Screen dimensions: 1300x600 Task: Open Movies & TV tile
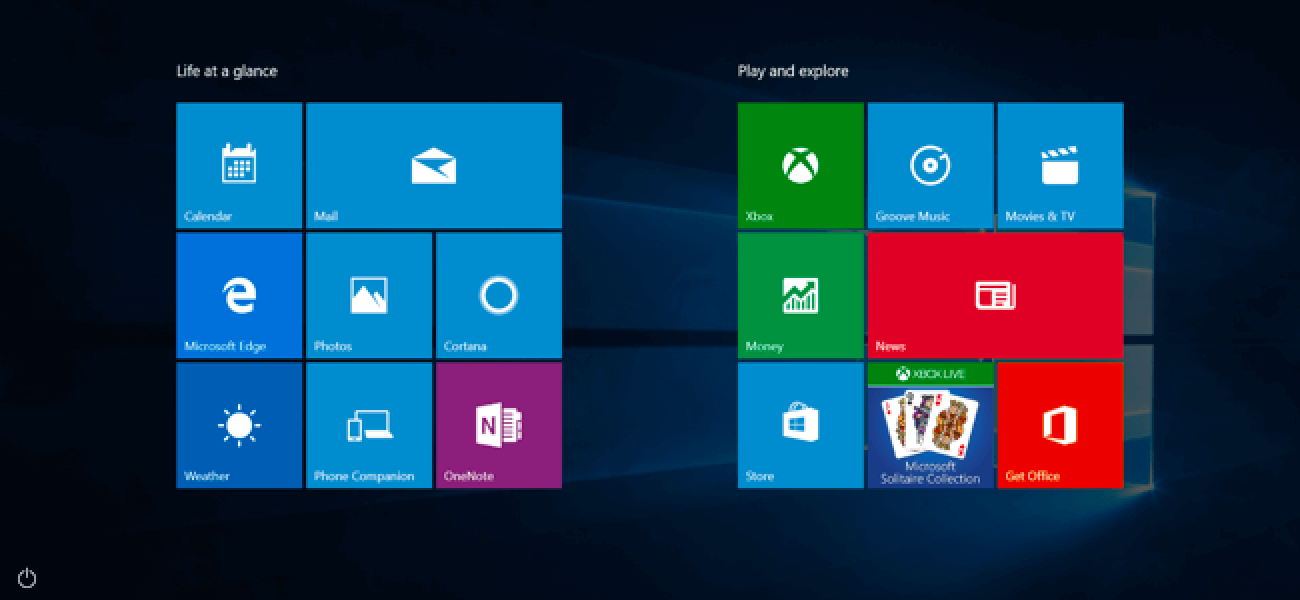[1060, 165]
